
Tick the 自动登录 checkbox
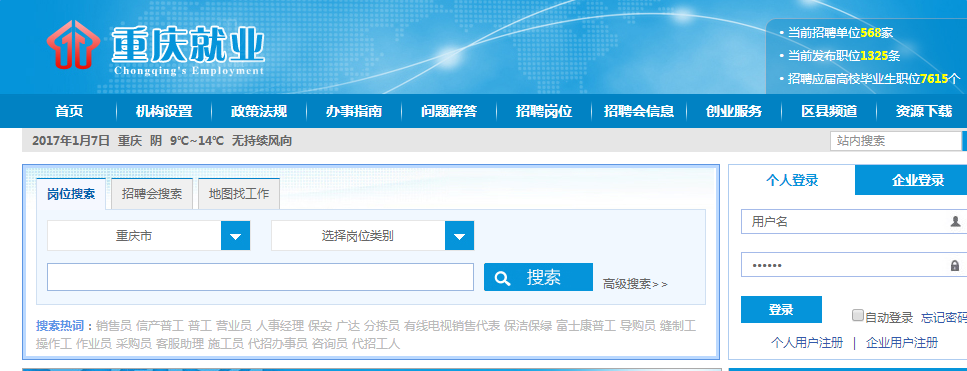[857, 316]
